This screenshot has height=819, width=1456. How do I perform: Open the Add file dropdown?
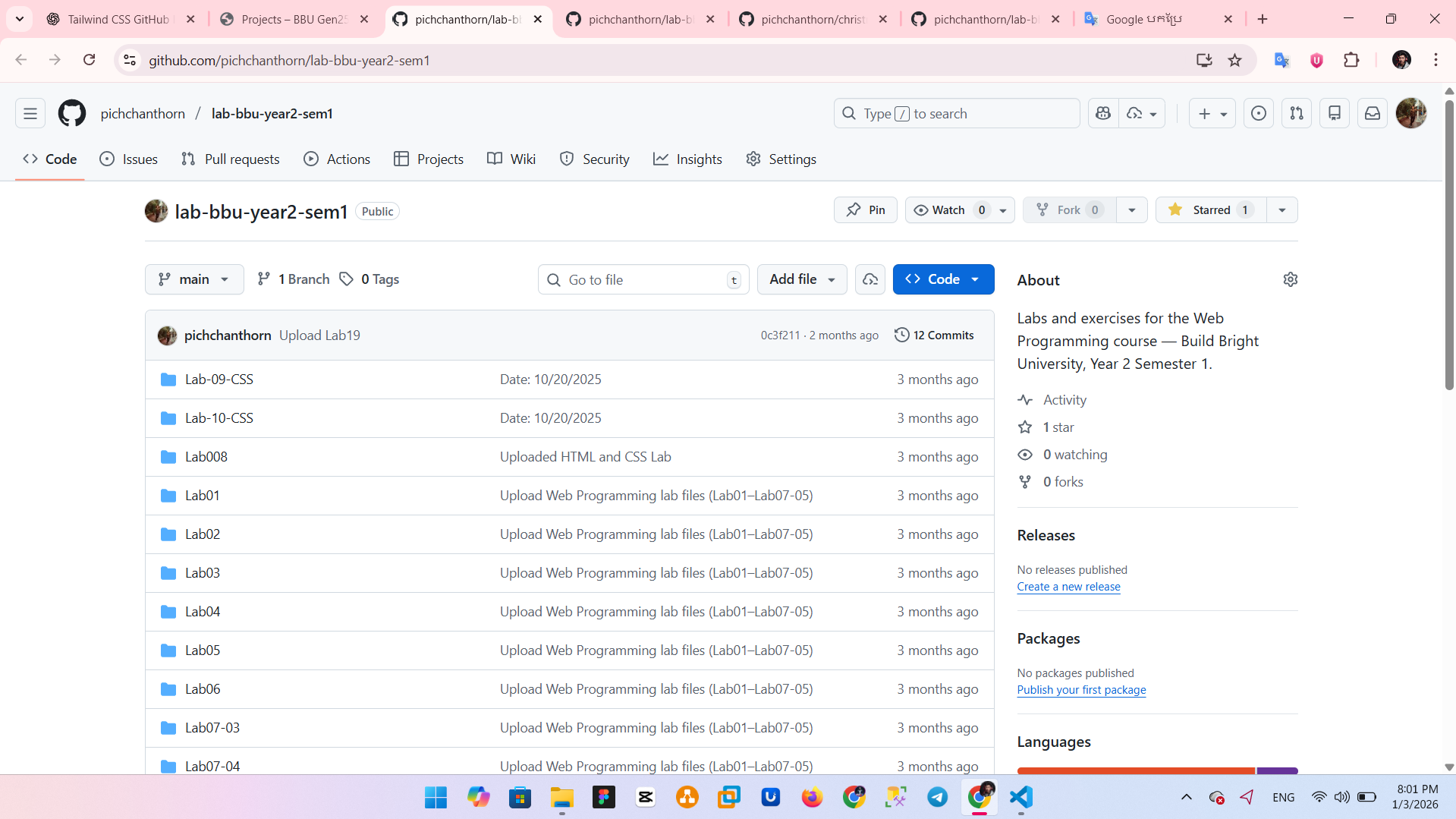[801, 279]
